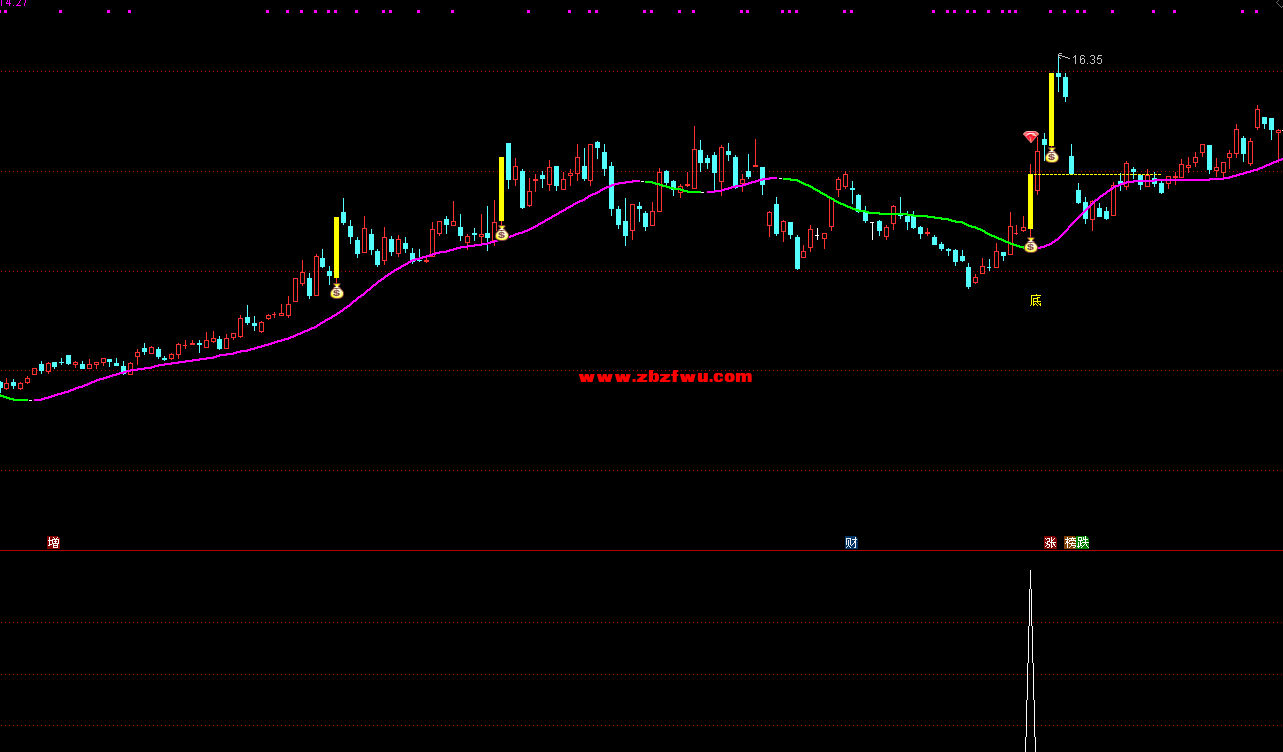Image resolution: width=1283 pixels, height=752 pixels.
Task: Click the yellow 底 bottom signal label
Action: (1036, 300)
